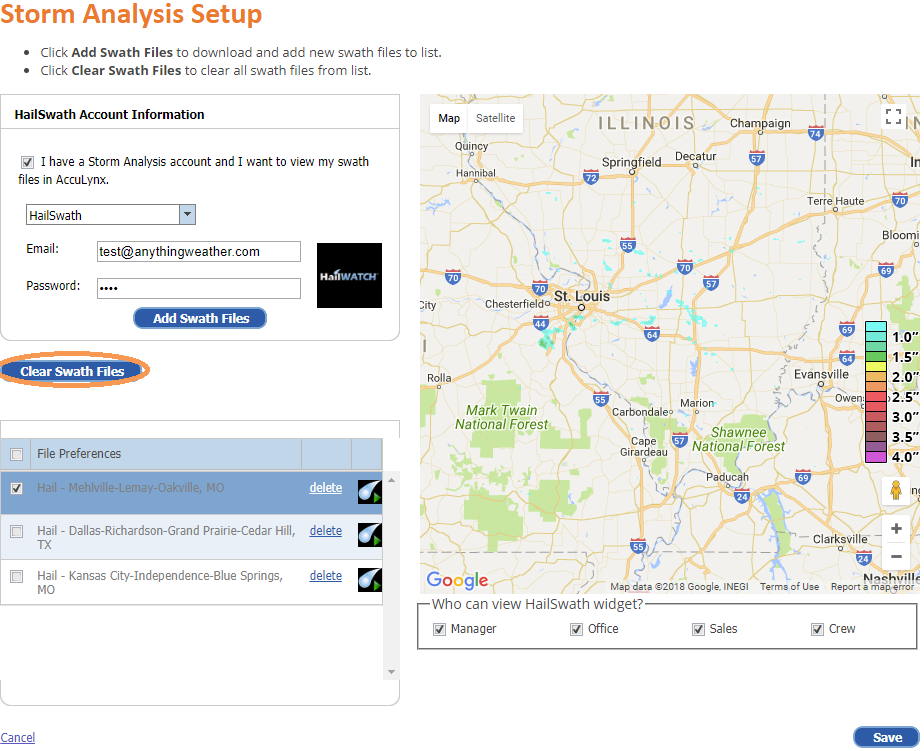The height and width of the screenshot is (751, 924).
Task: Delete the Kansas City-Independence swath file
Action: pyautogui.click(x=326, y=576)
